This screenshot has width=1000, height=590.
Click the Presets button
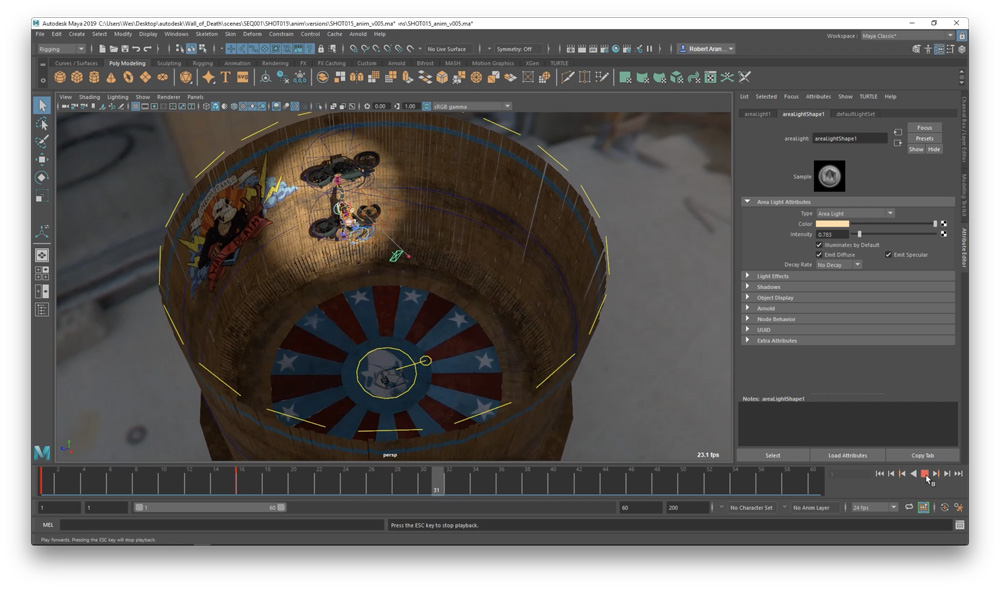(x=924, y=138)
